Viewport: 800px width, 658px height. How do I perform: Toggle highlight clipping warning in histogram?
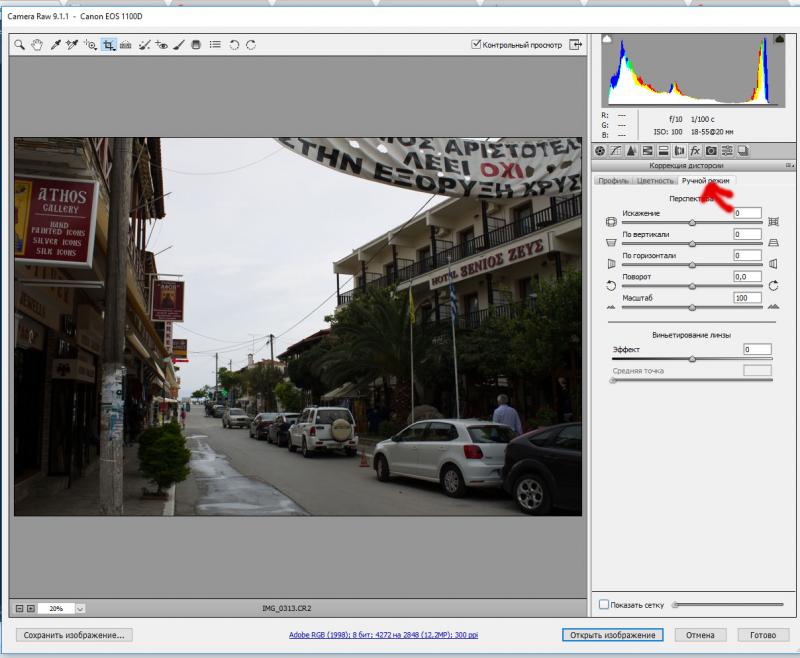(779, 39)
